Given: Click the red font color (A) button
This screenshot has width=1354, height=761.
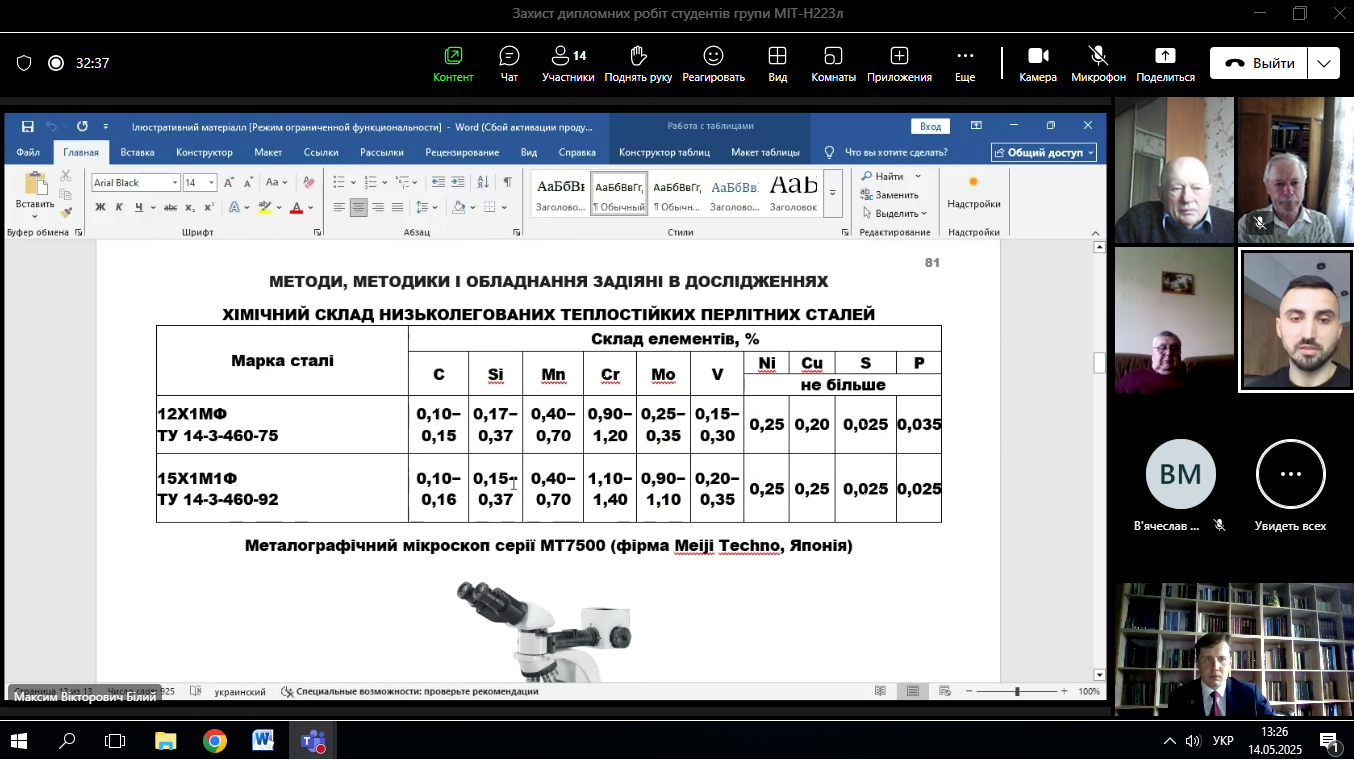Looking at the screenshot, I should 296,207.
